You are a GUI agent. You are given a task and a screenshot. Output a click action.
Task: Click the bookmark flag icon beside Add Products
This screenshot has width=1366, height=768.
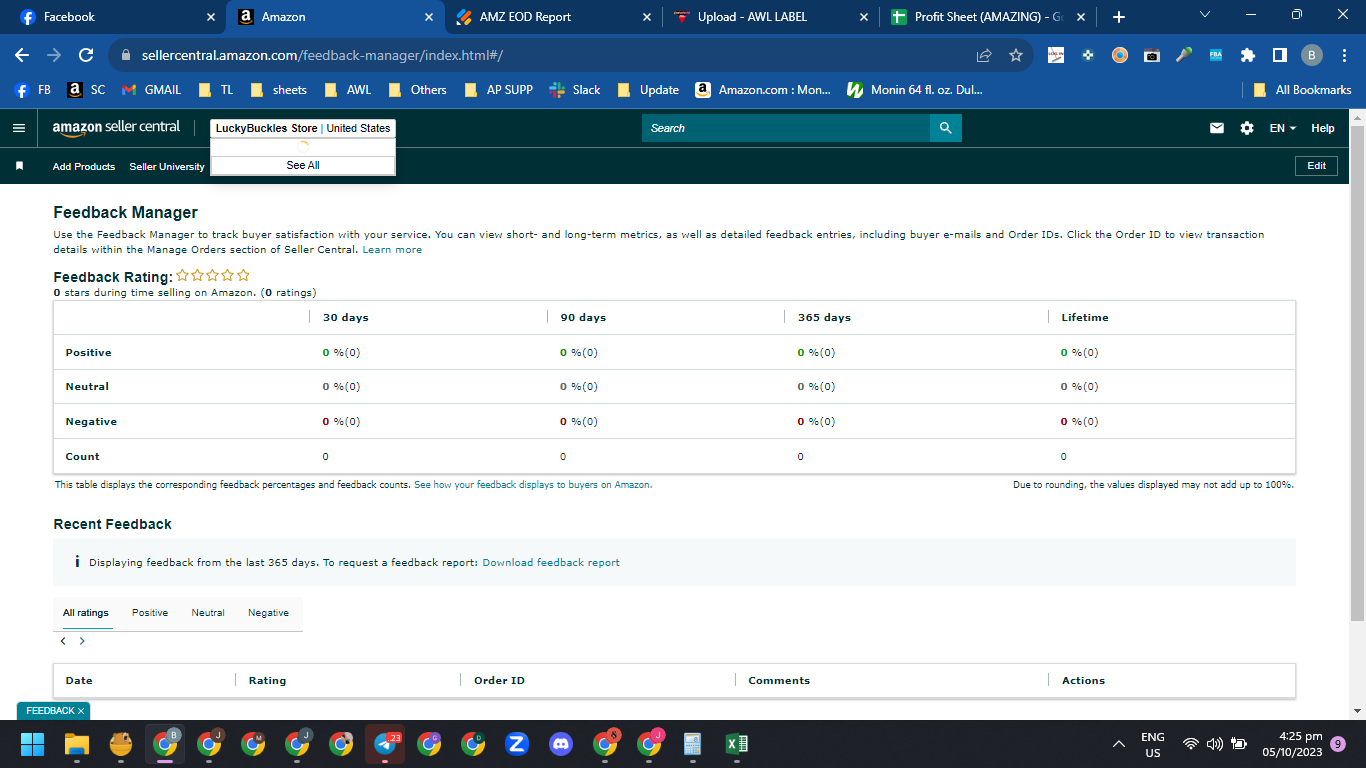19,166
